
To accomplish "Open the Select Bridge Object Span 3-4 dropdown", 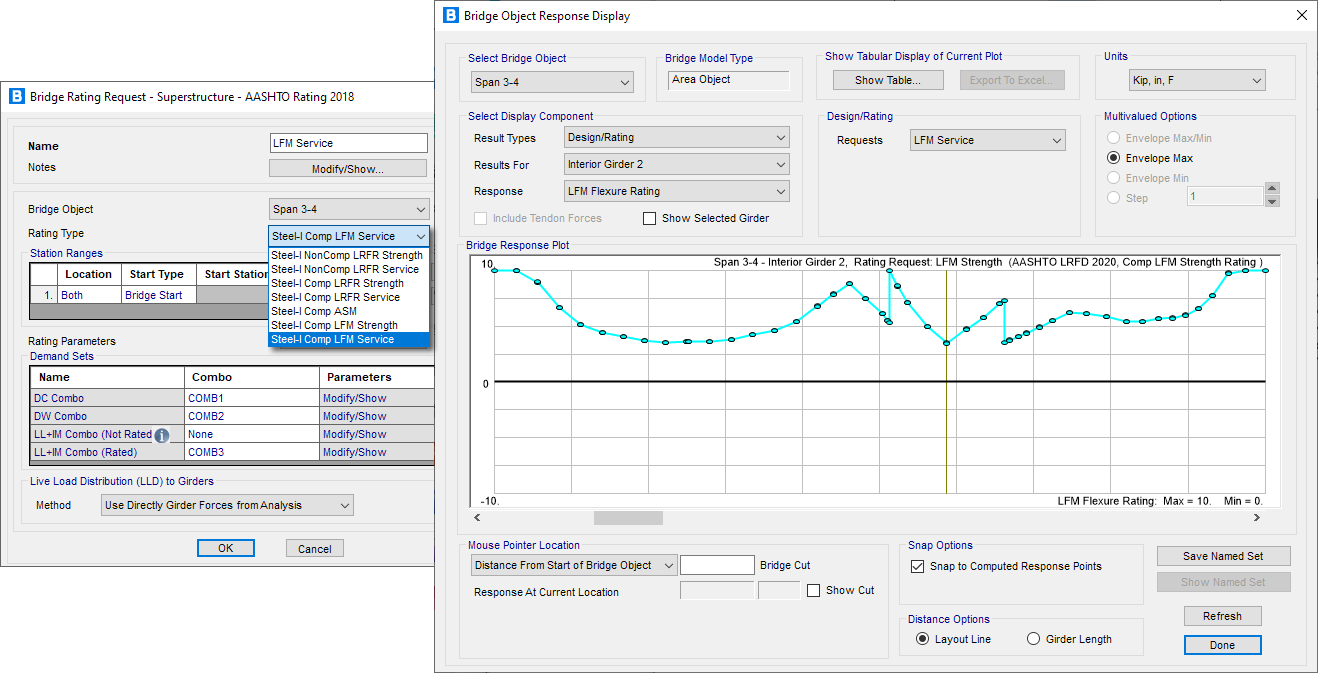I will (553, 82).
